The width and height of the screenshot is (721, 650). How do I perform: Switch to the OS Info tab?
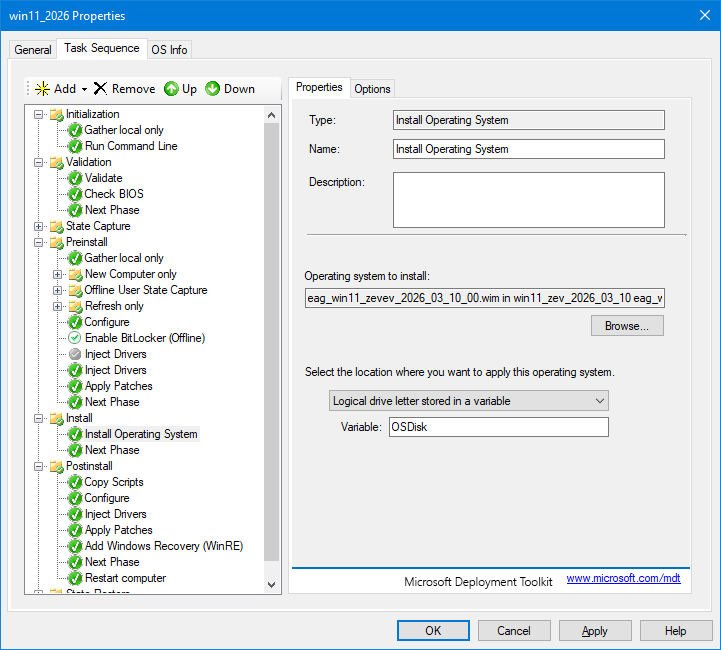point(168,50)
